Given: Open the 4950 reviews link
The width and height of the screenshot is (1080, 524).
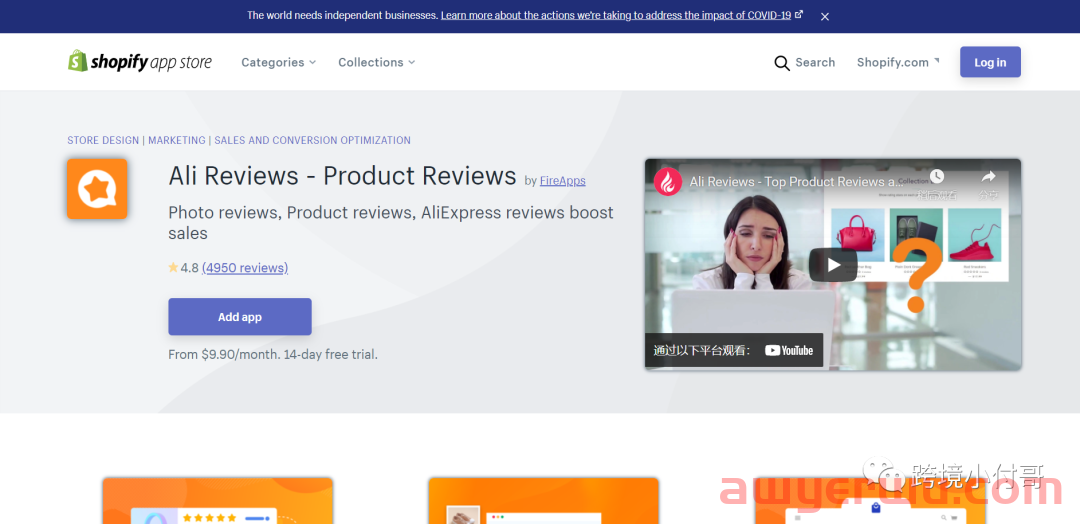Looking at the screenshot, I should point(245,268).
